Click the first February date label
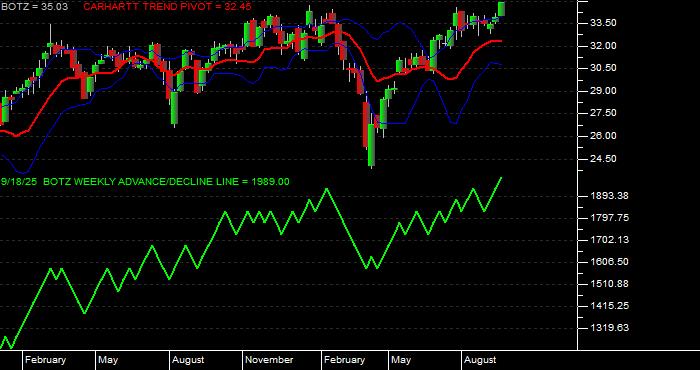This screenshot has height=370, width=700. (x=45, y=360)
